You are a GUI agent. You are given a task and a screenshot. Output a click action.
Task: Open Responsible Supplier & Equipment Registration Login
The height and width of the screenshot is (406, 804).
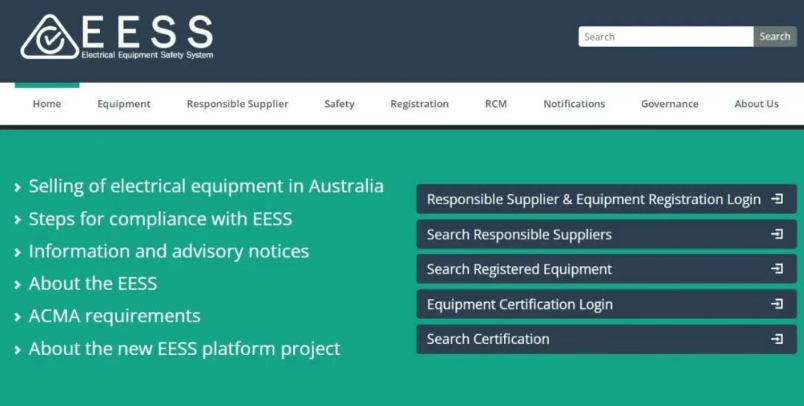(607, 199)
